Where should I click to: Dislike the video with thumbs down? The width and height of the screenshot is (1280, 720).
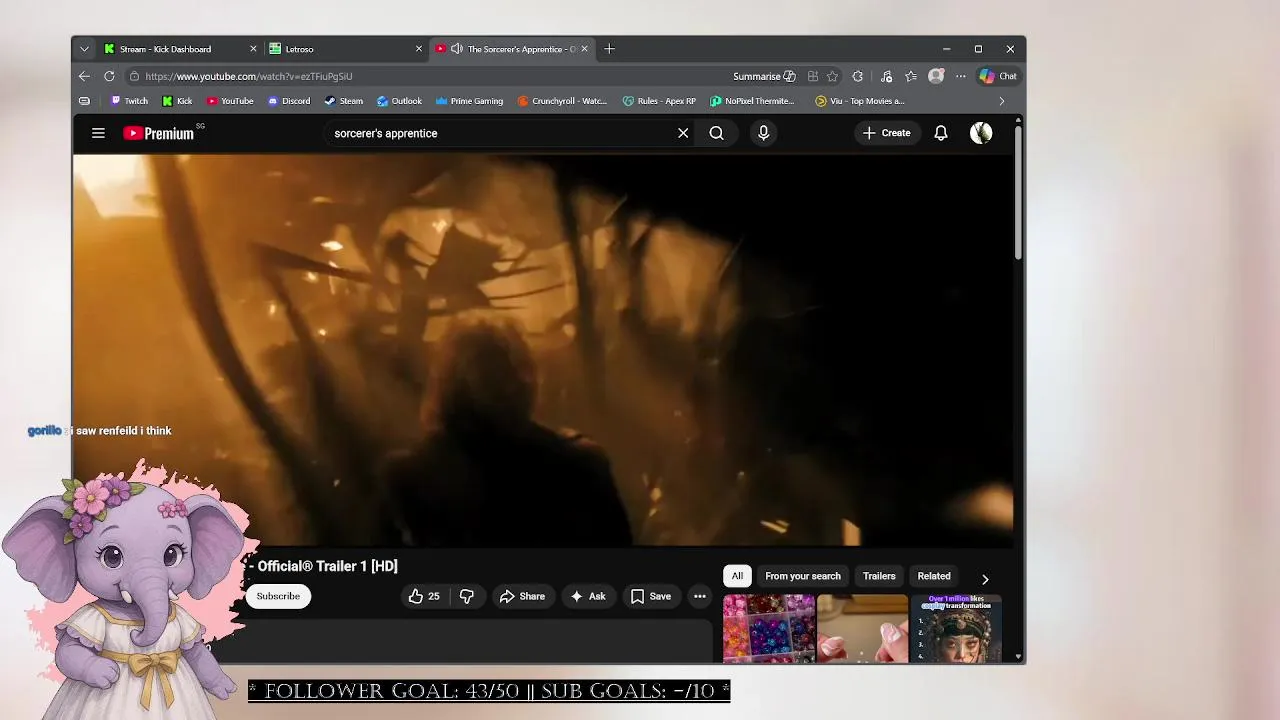[x=466, y=596]
